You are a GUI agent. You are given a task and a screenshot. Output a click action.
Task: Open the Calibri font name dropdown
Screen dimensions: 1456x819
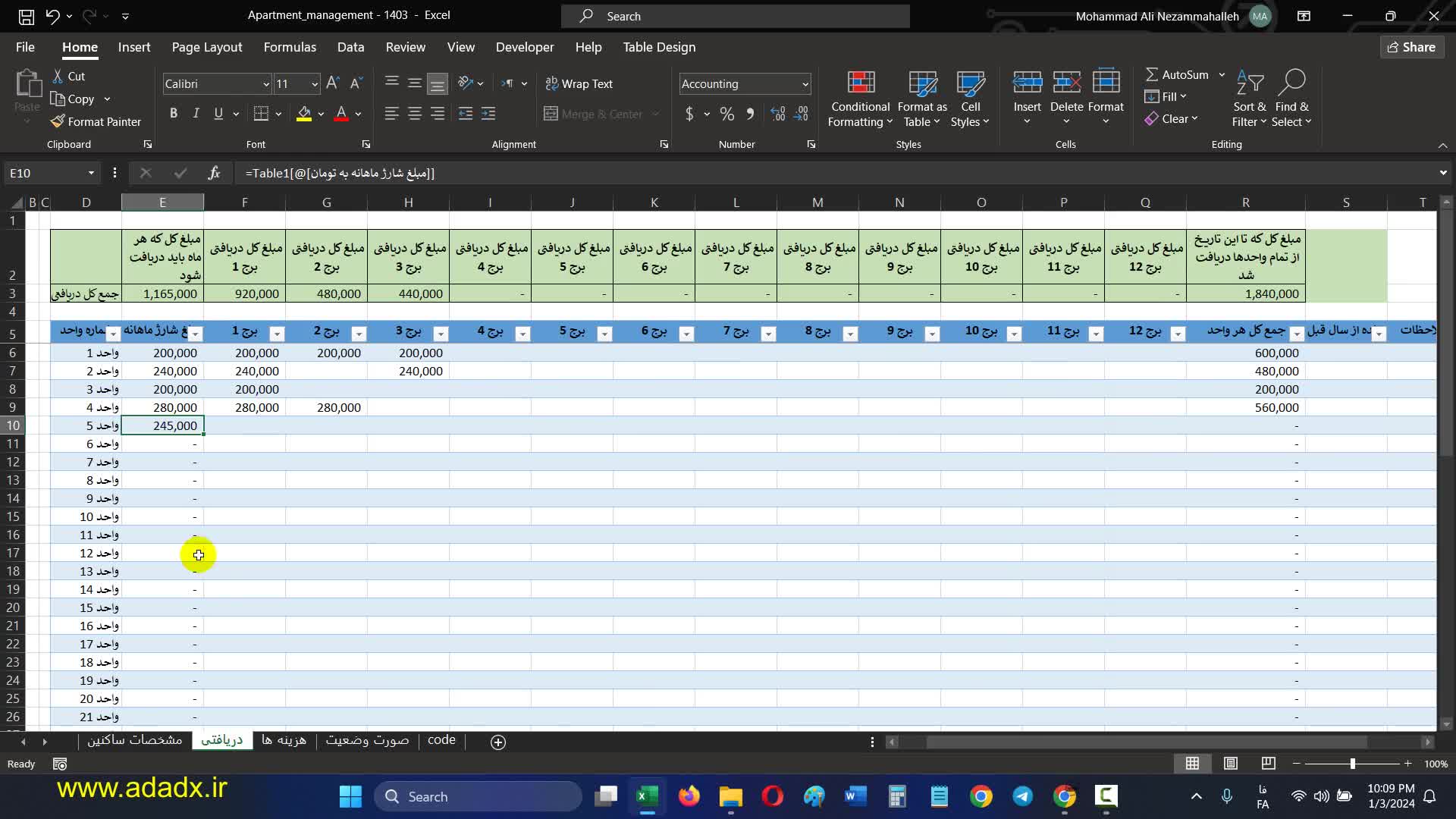[x=265, y=84]
